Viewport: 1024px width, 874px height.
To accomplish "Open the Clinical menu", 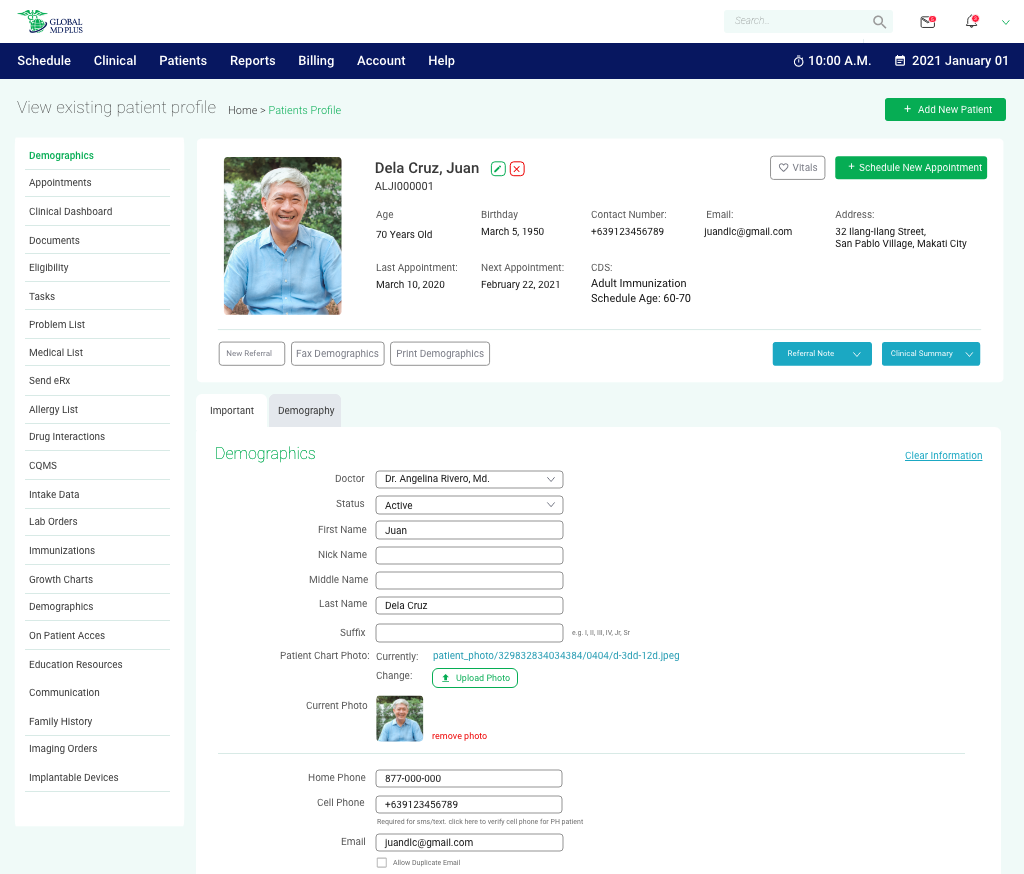I will (x=115, y=61).
